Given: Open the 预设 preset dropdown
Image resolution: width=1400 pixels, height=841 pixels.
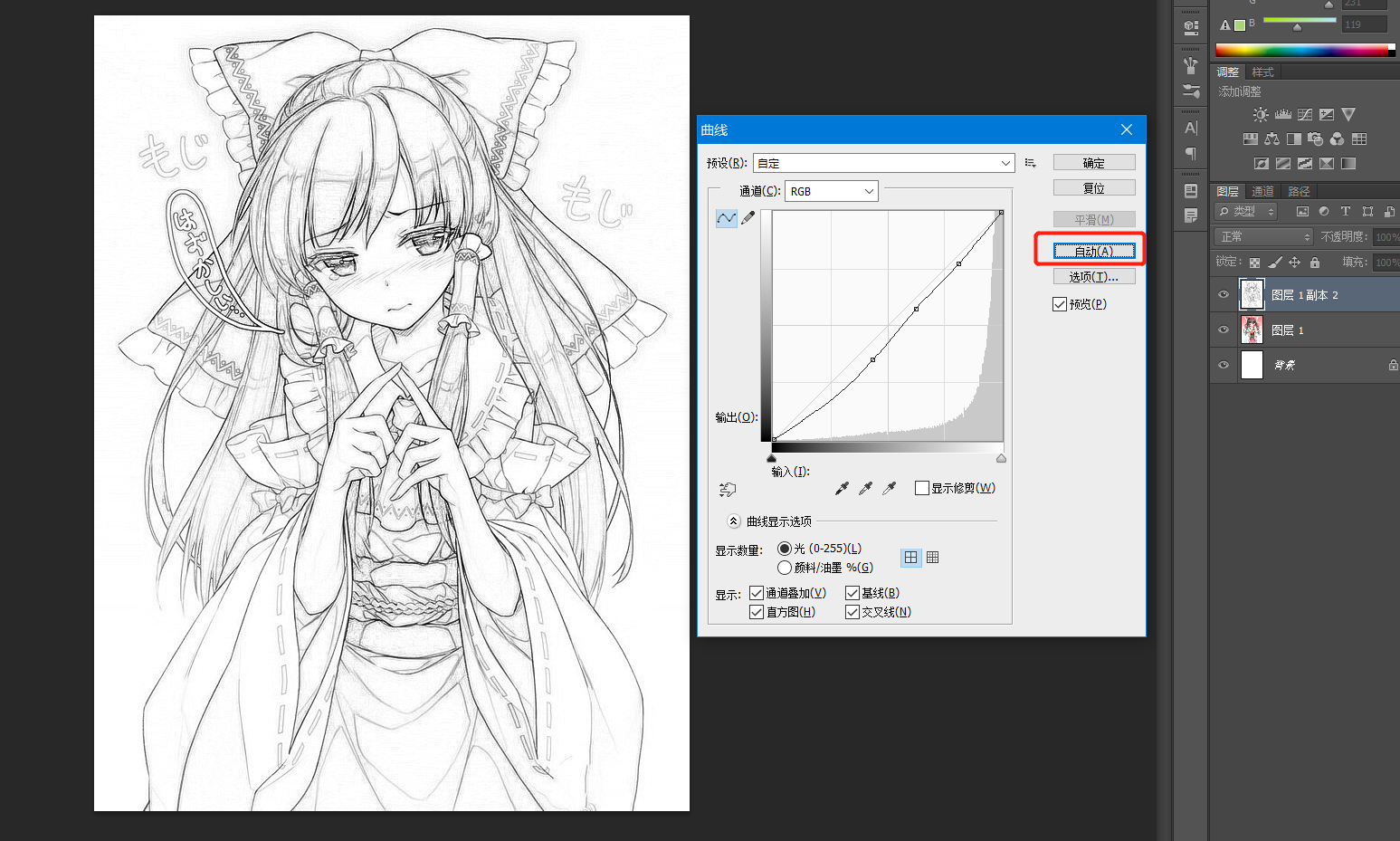Looking at the screenshot, I should point(884,163).
